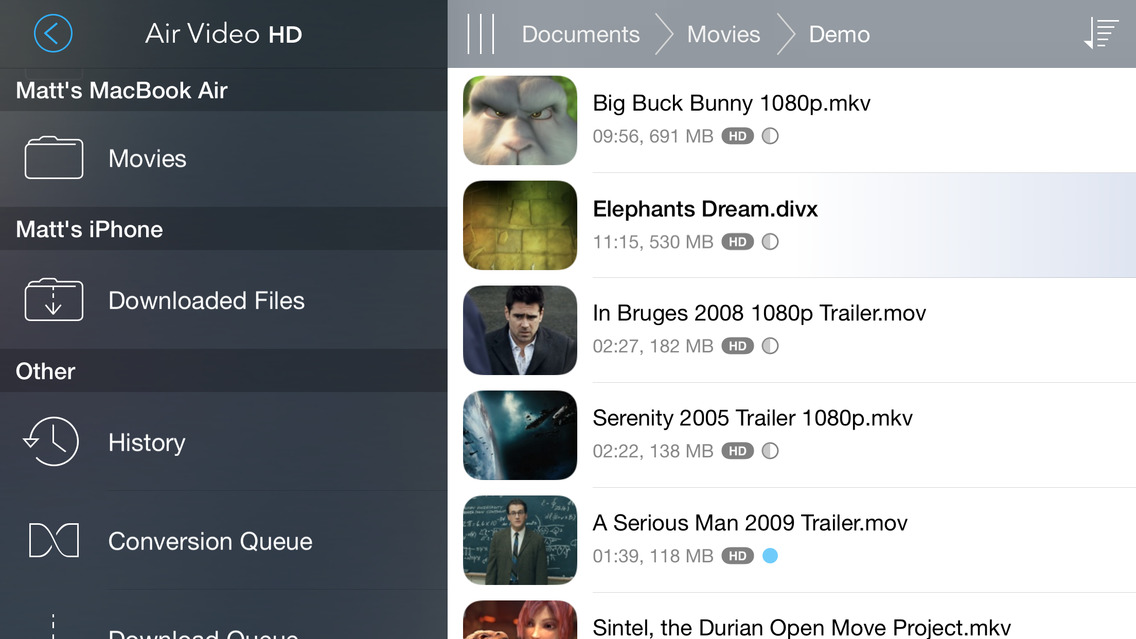The width and height of the screenshot is (1136, 639).
Task: Open the sort order icon
Action: (x=1100, y=34)
